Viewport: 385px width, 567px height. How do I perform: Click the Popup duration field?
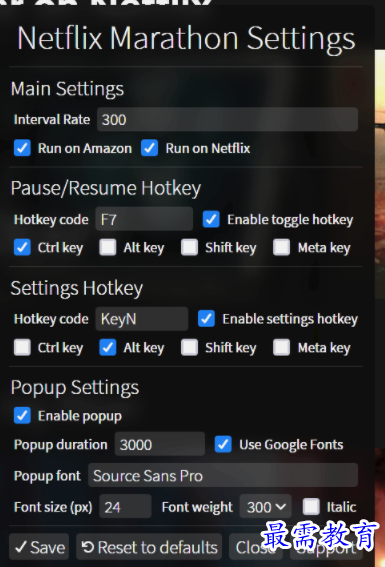click(x=160, y=444)
